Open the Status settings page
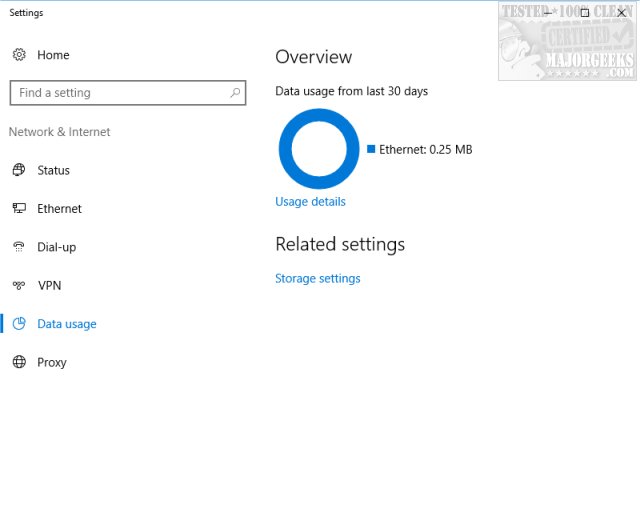This screenshot has height=505, width=640. [x=53, y=170]
